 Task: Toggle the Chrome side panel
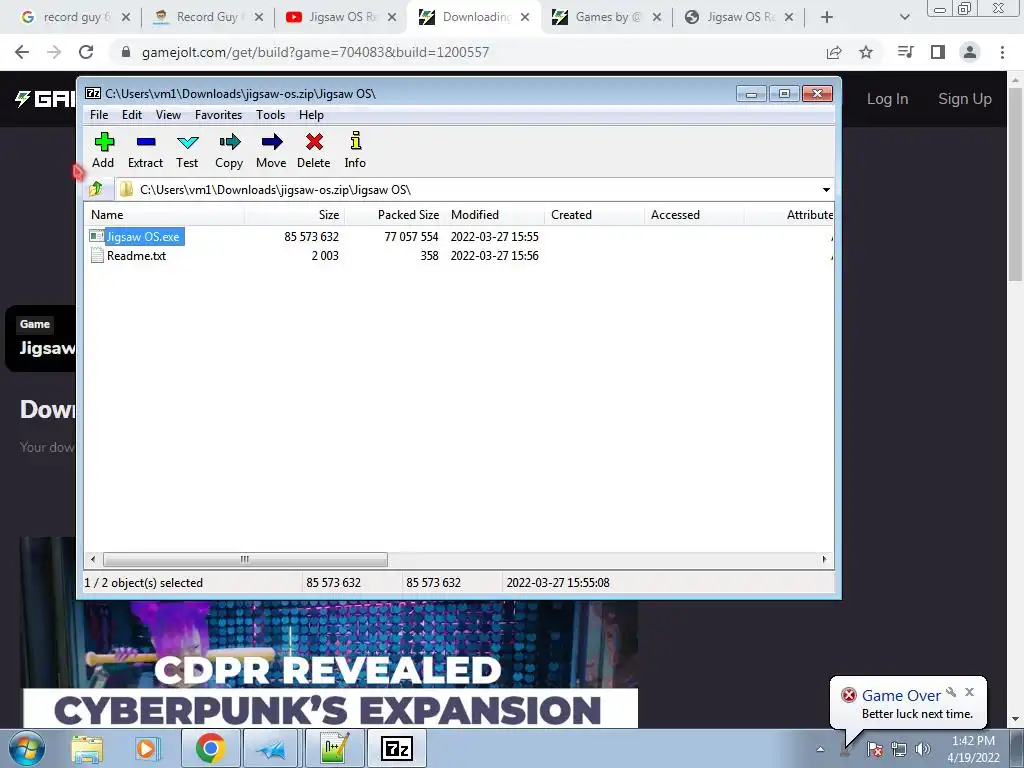[938, 52]
